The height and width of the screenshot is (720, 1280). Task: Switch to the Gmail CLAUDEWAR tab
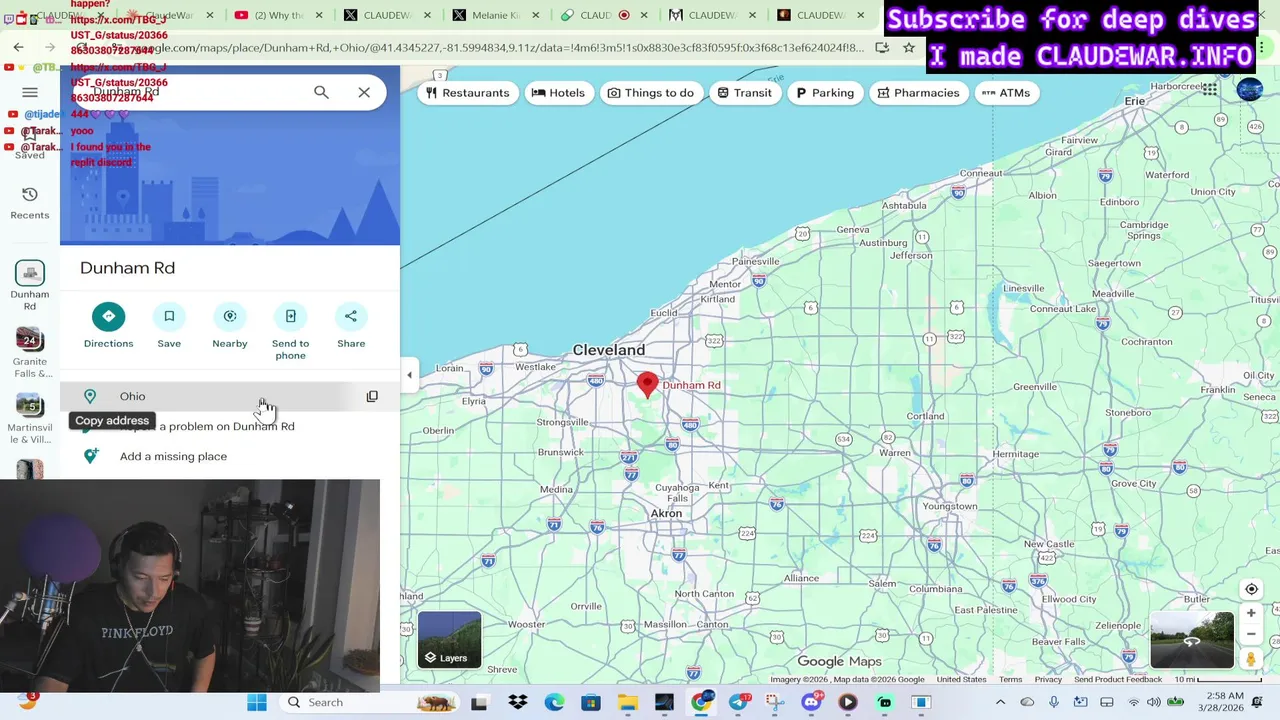712,15
